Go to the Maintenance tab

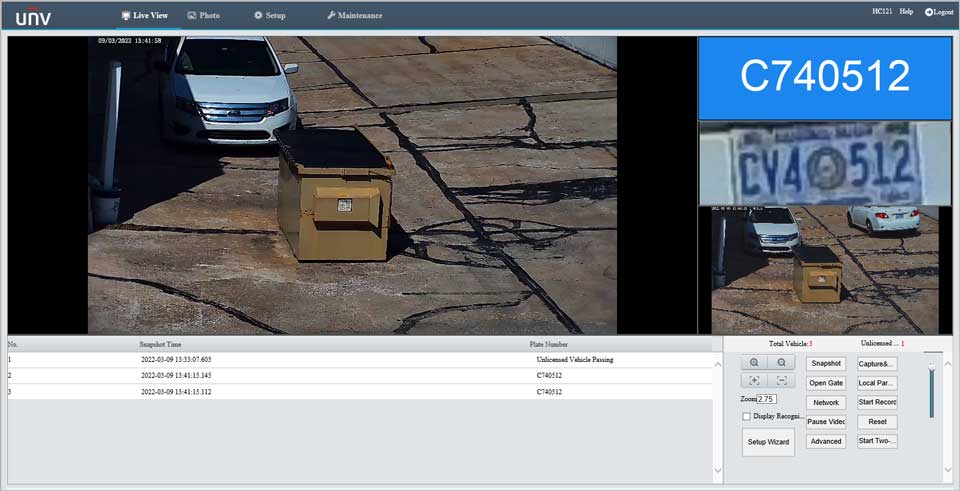(354, 16)
